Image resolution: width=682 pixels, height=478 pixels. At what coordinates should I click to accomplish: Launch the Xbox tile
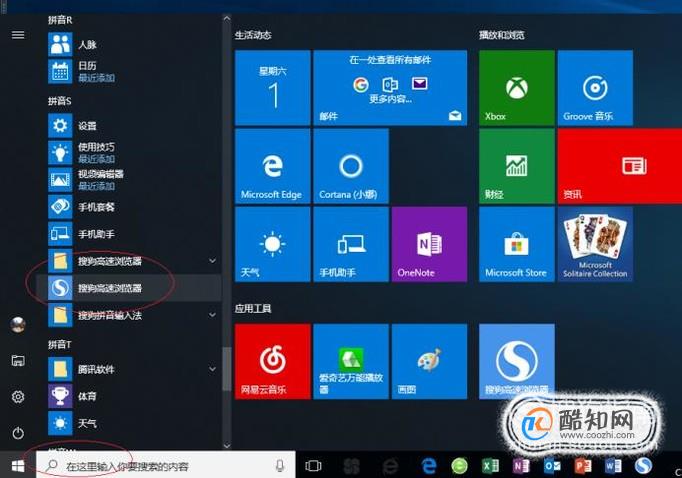tap(517, 88)
